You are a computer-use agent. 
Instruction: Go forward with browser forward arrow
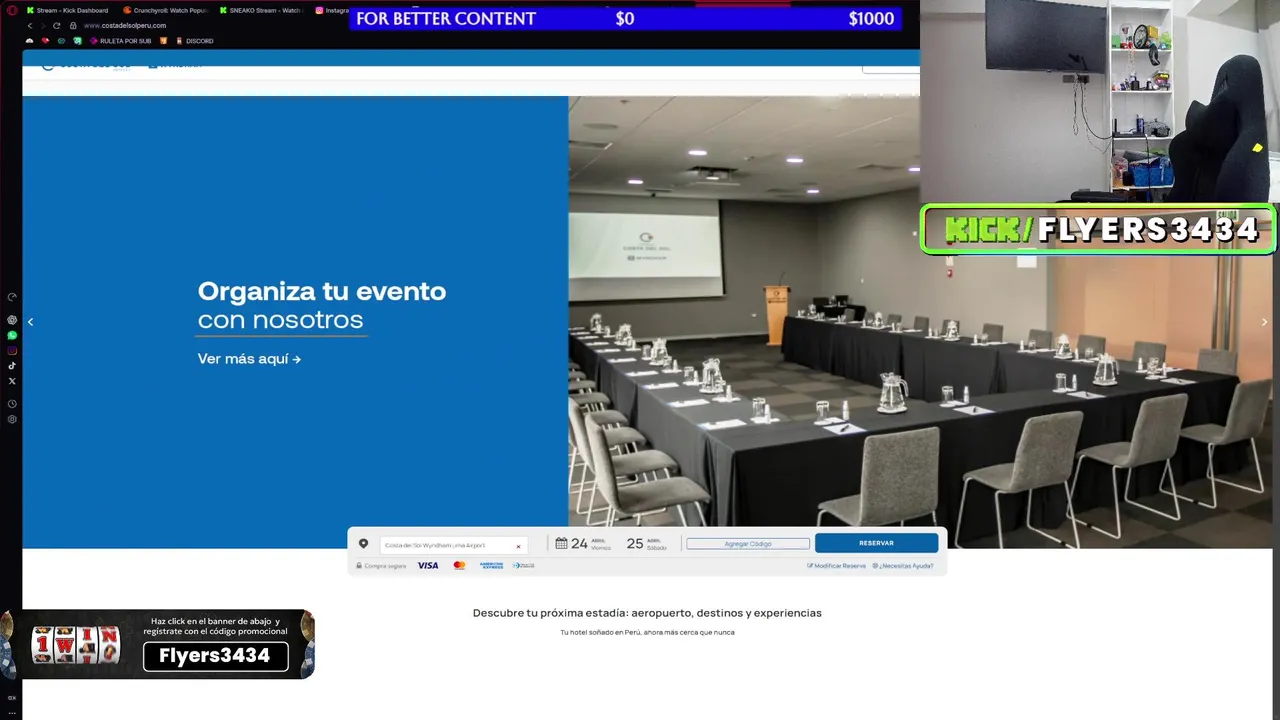[43, 25]
